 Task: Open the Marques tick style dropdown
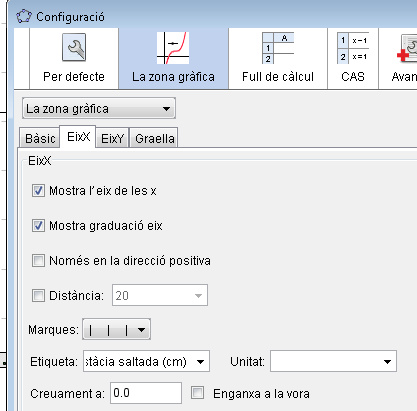(116, 329)
